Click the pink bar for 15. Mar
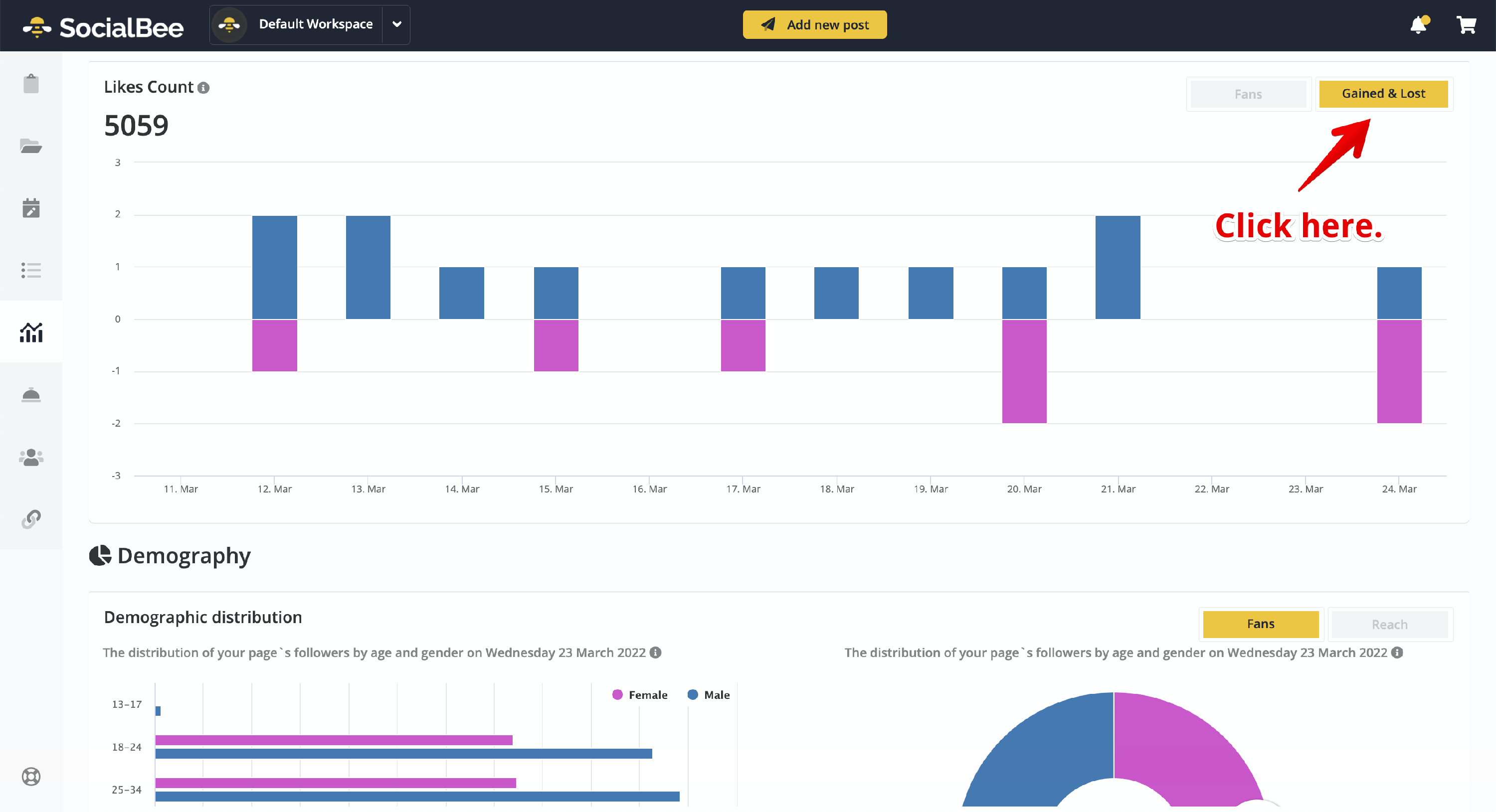The height and width of the screenshot is (812, 1496). tap(556, 345)
